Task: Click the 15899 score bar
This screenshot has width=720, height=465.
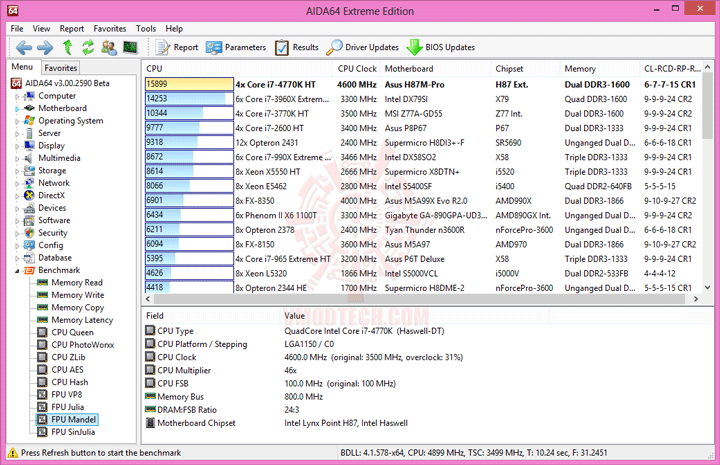Action: (x=189, y=84)
